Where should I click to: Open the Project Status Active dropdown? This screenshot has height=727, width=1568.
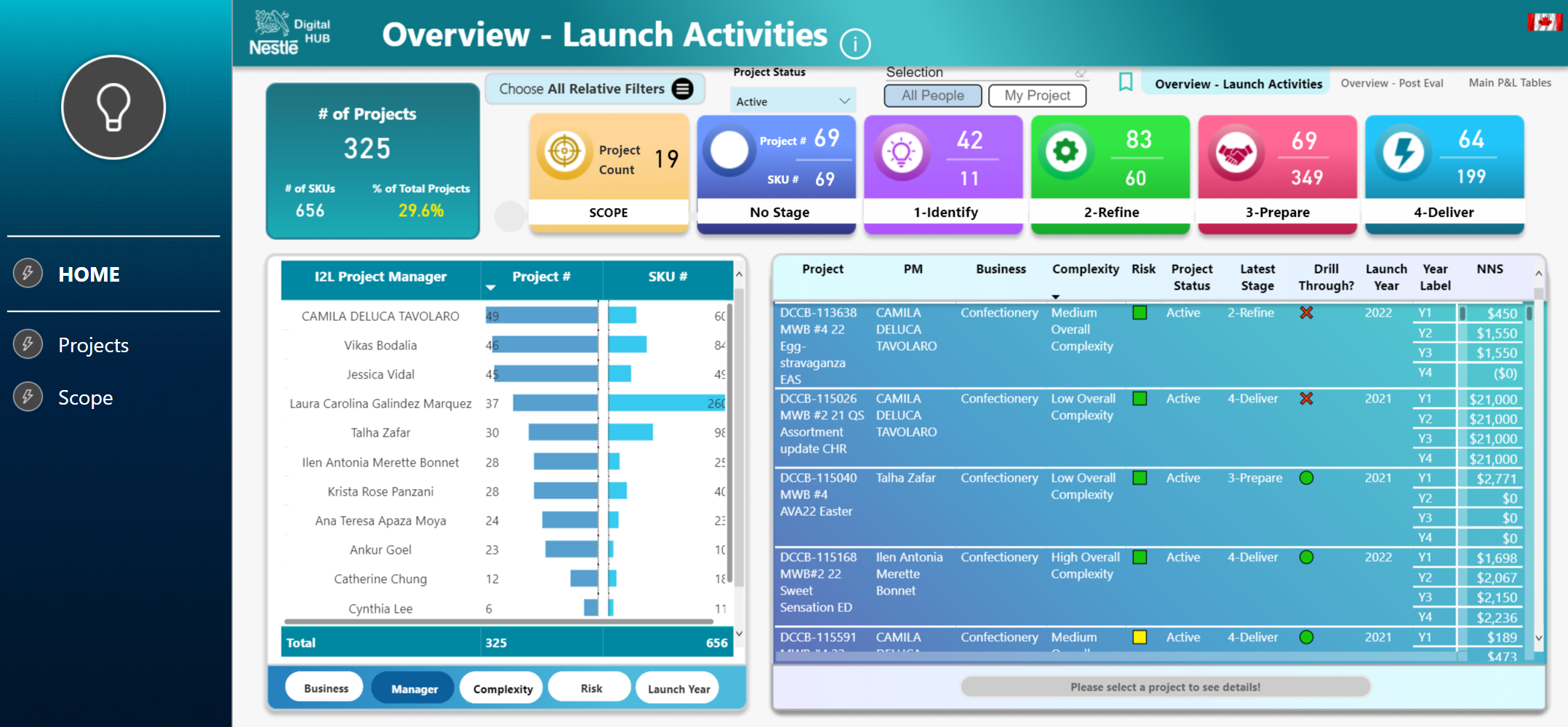point(792,101)
